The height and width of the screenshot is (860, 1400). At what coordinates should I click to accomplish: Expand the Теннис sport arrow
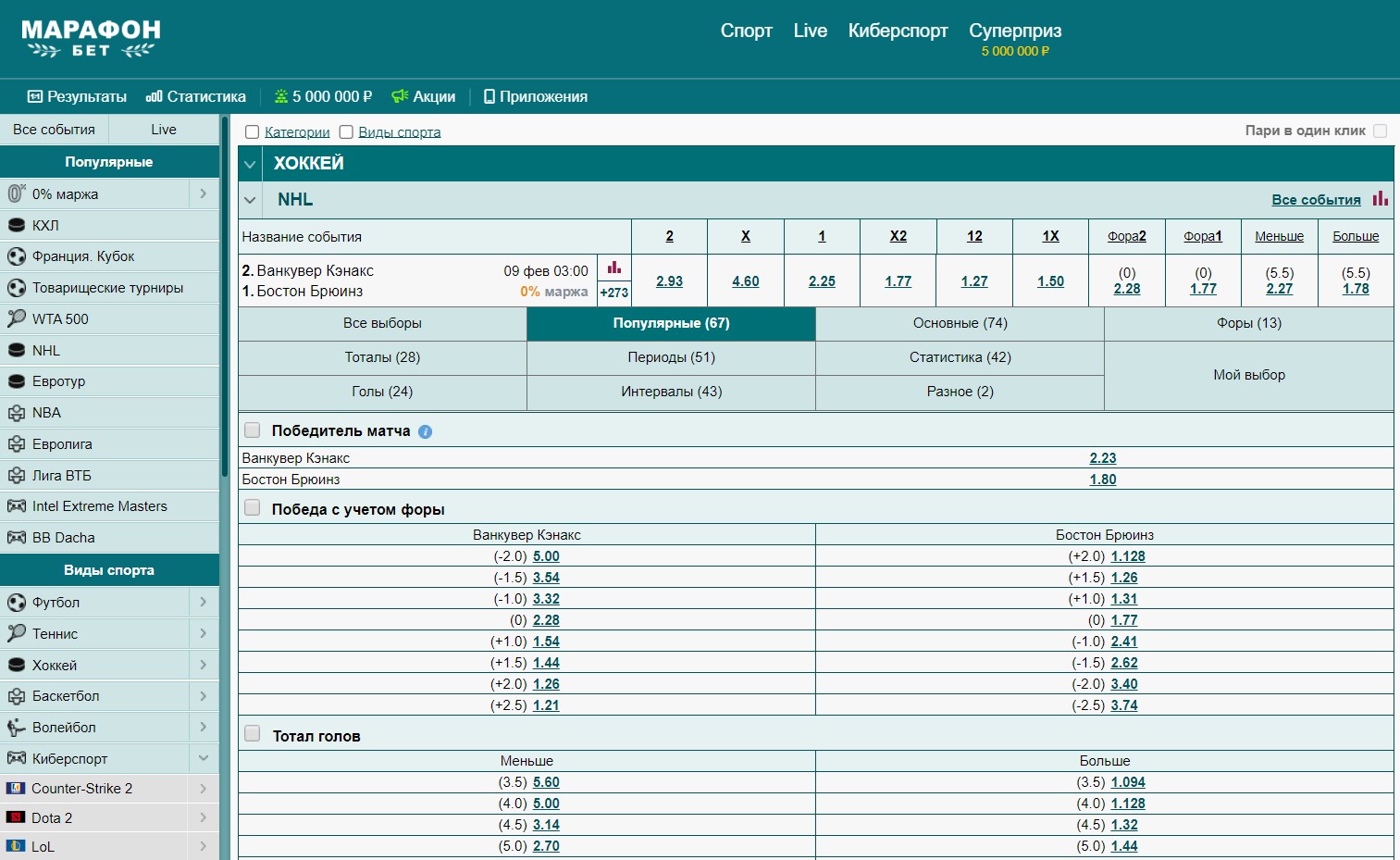click(x=204, y=633)
